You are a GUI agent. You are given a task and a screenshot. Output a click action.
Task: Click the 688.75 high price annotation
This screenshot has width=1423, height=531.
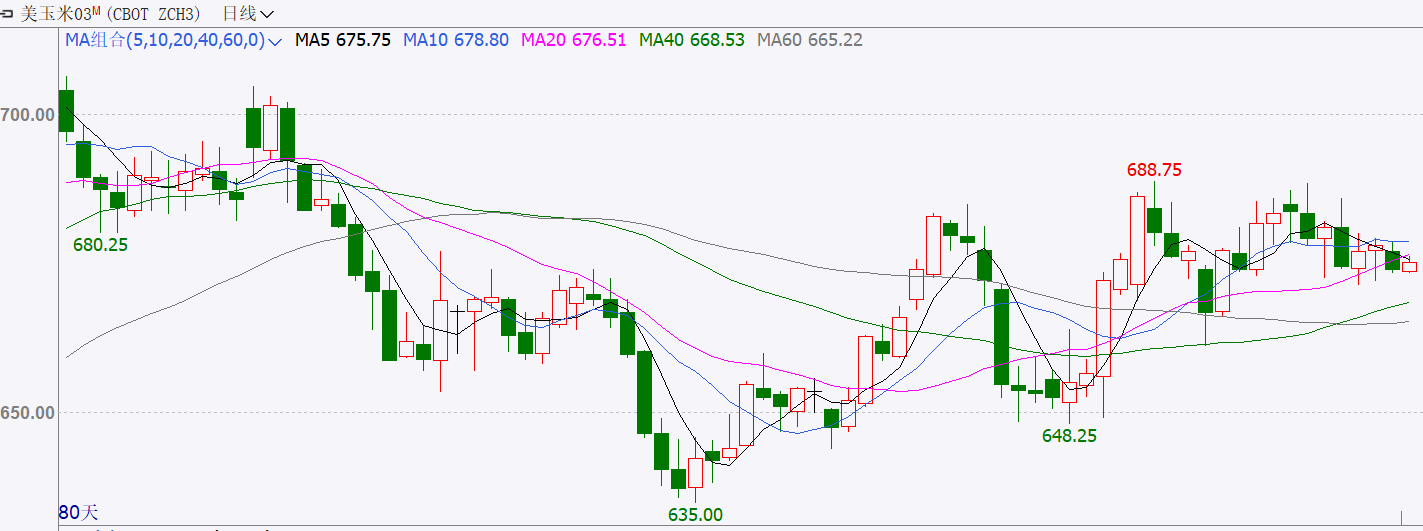point(1155,171)
